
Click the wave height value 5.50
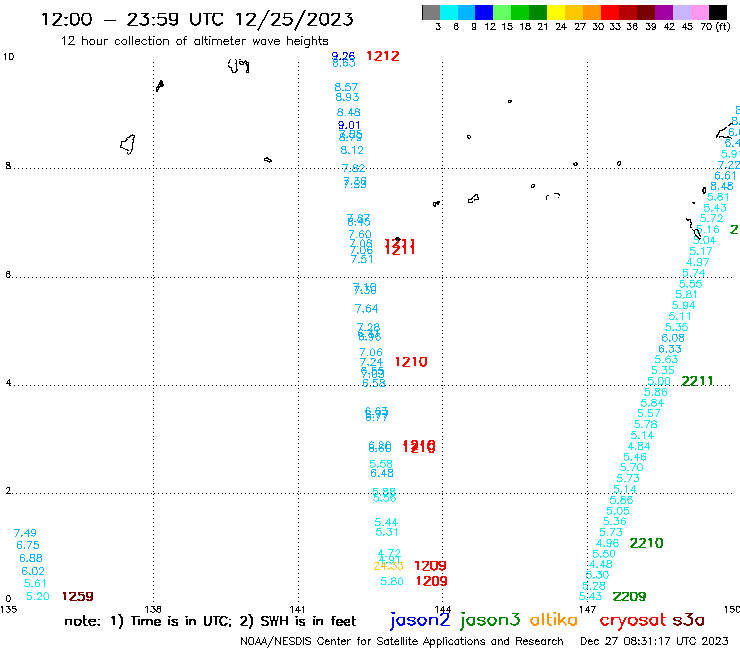[604, 554]
